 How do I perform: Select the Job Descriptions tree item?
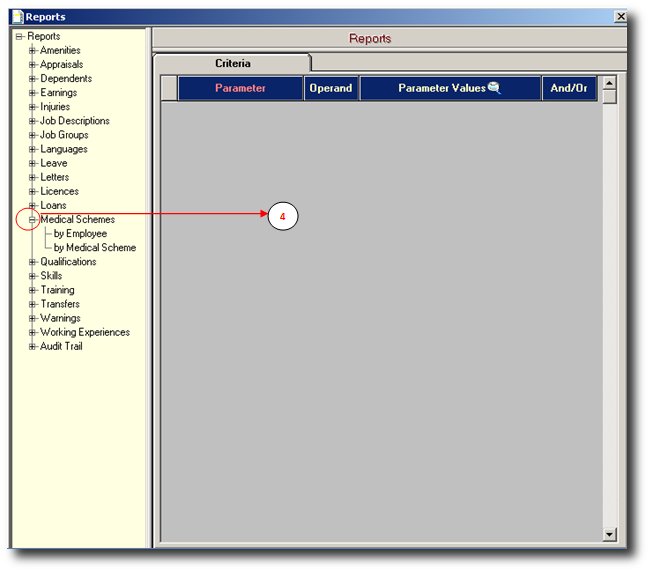coord(74,121)
